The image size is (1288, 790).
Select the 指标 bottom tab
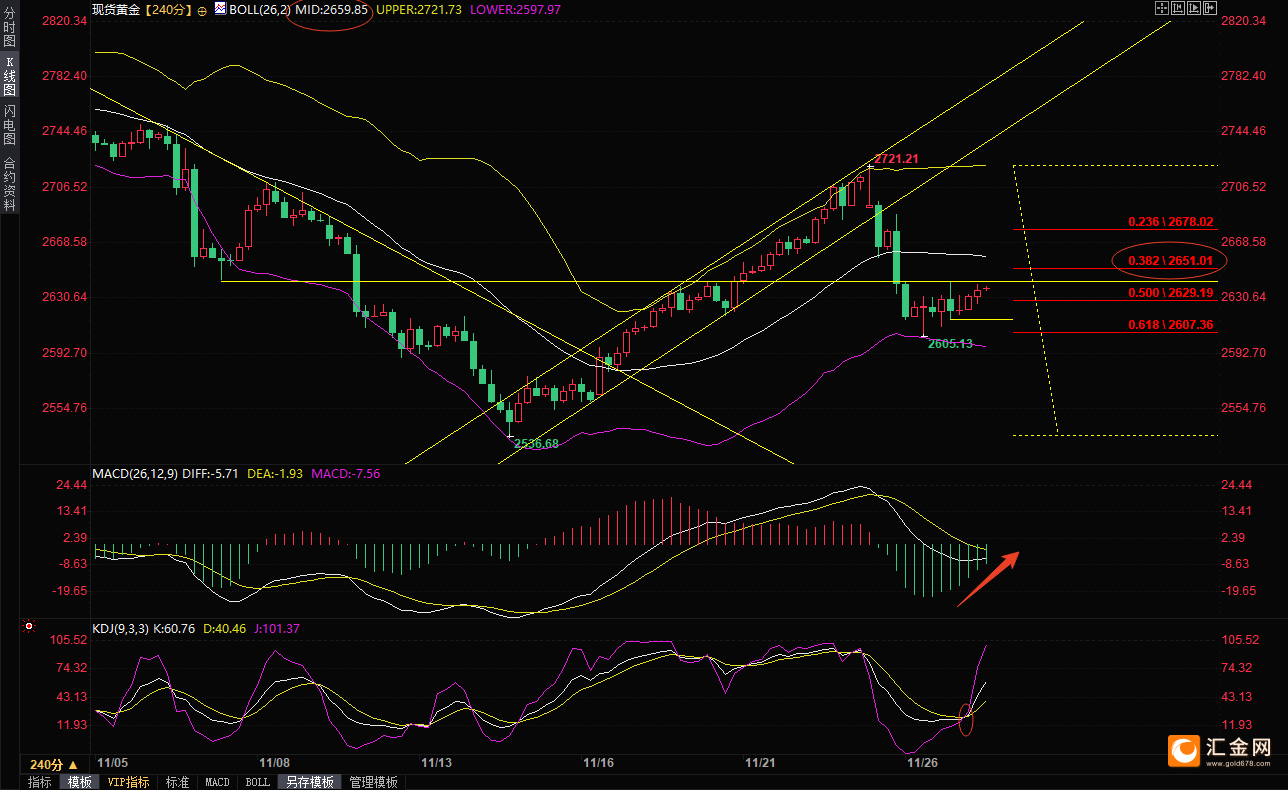(39, 782)
